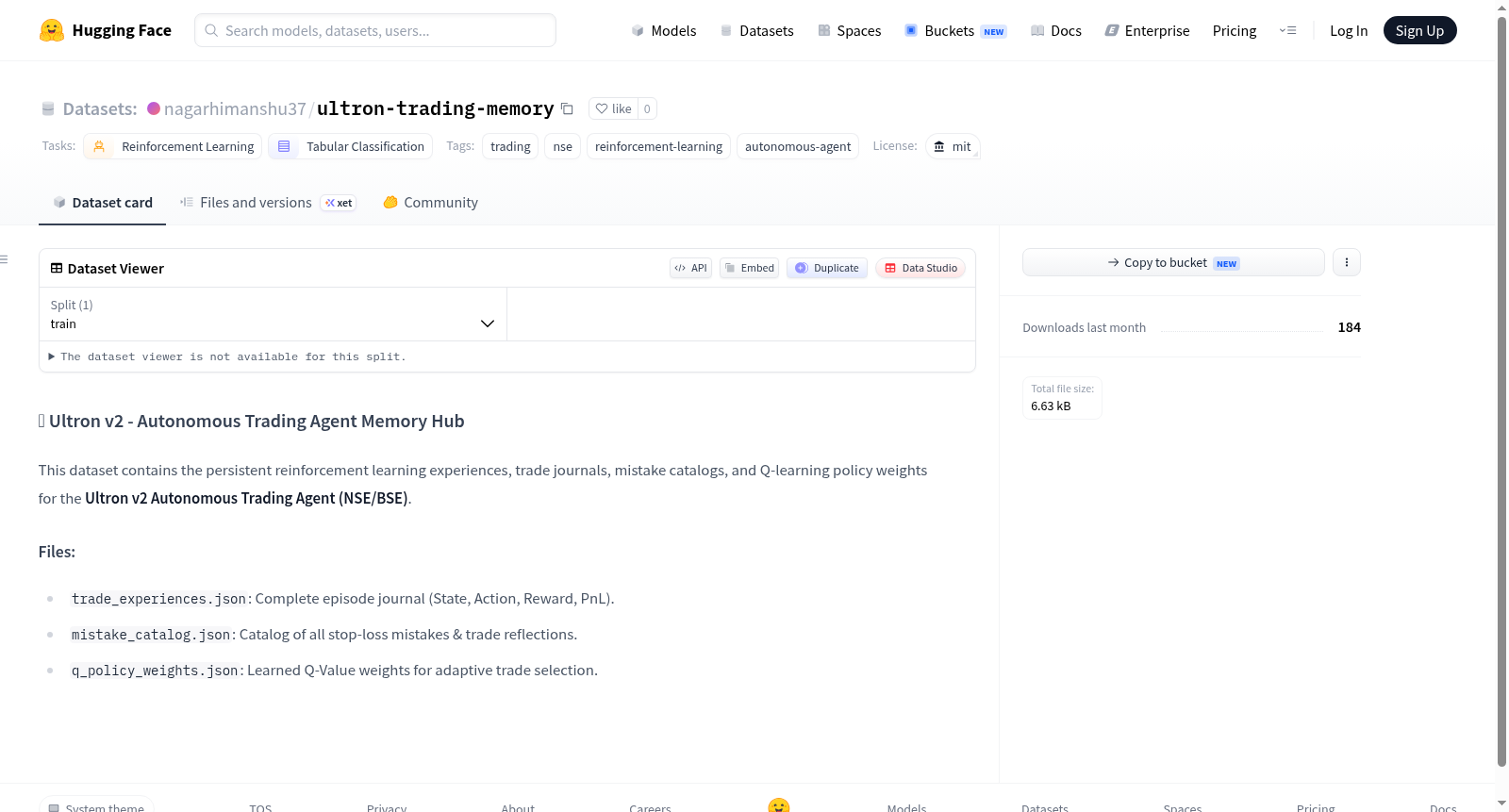This screenshot has width=1509, height=812.
Task: Click the 184 downloads value
Action: (x=1349, y=327)
